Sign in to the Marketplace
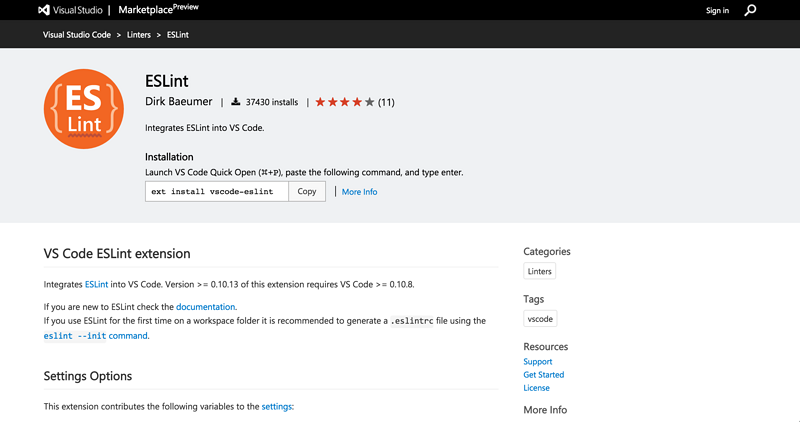The height and width of the screenshot is (422, 800). click(x=717, y=11)
